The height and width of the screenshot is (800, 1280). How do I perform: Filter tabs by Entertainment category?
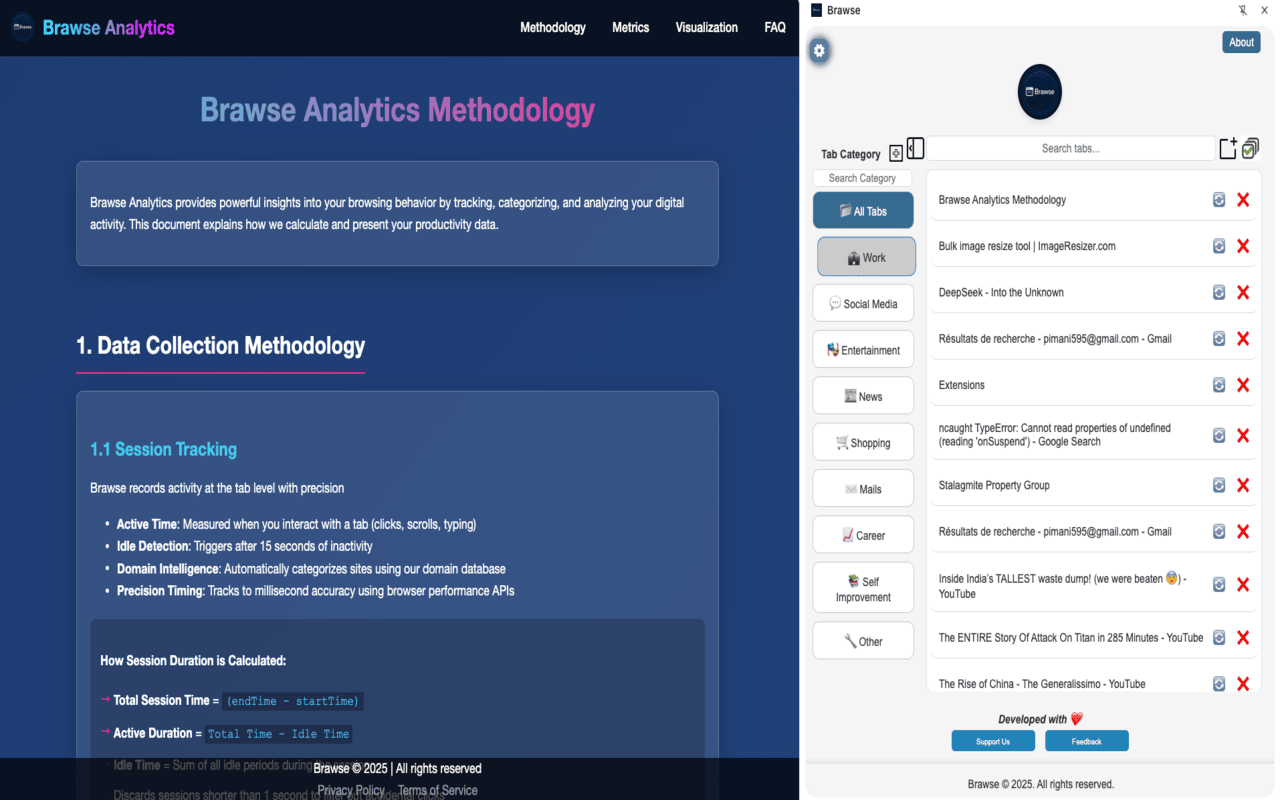coord(863,350)
